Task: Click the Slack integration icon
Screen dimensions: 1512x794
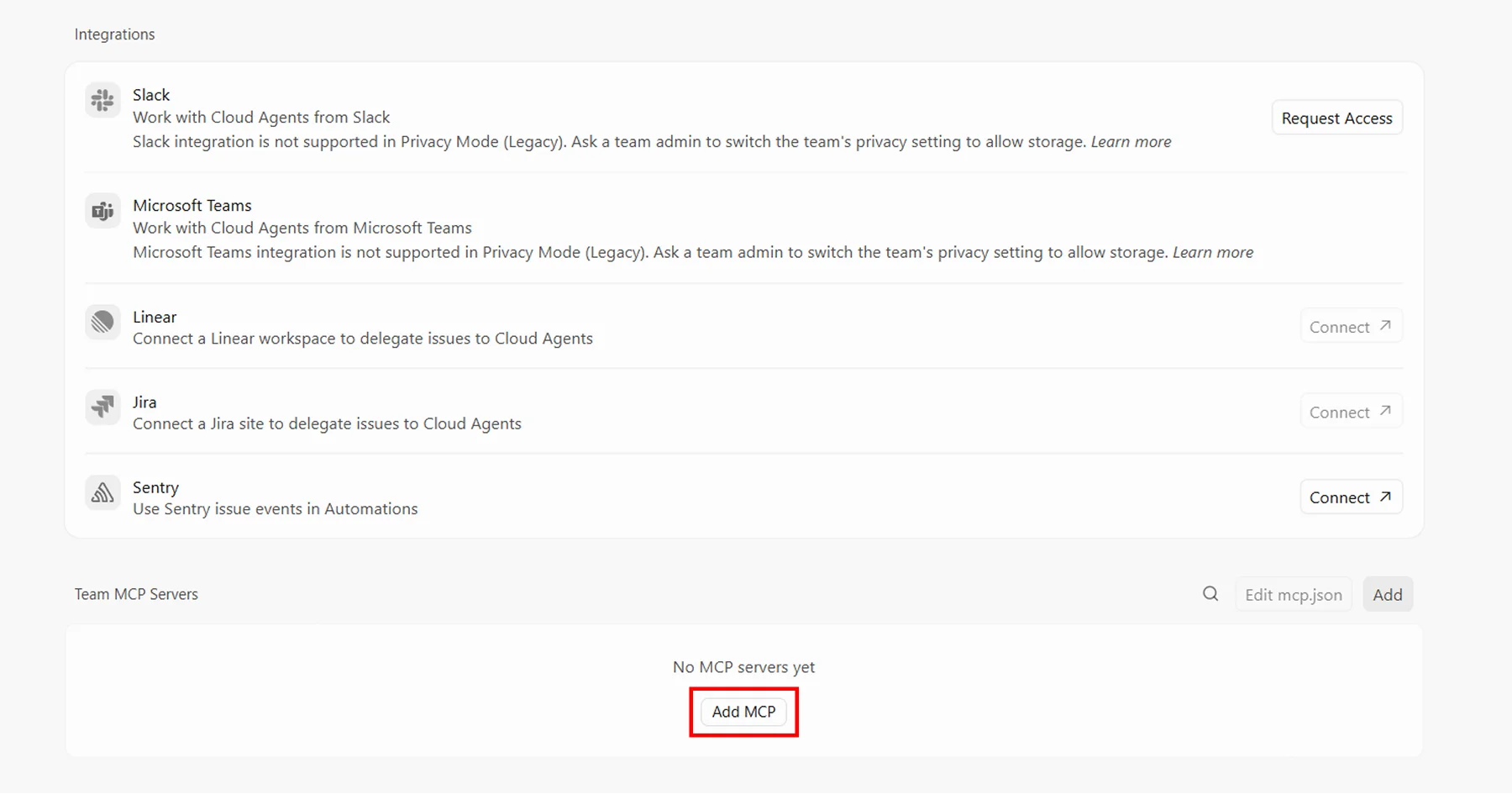Action: [x=102, y=101]
